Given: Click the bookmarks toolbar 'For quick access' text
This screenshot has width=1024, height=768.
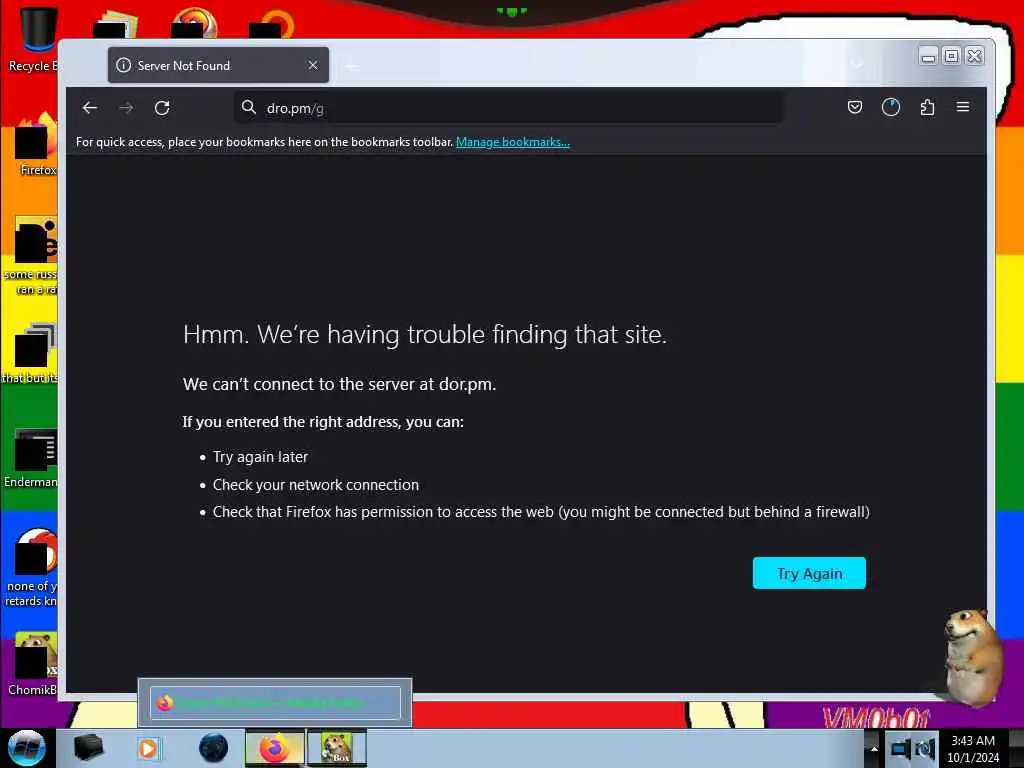Looking at the screenshot, I should 264,142.
